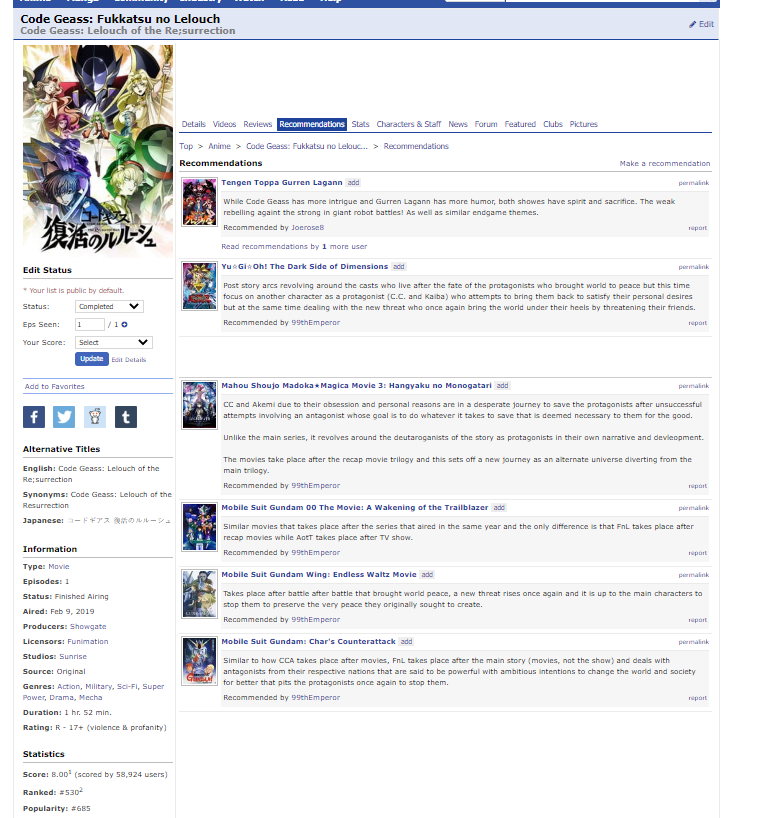Open Yu-Gi-Oh Dark Side of Dimensions link

pyautogui.click(x=305, y=266)
